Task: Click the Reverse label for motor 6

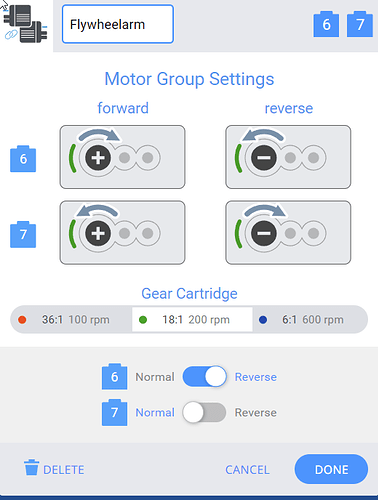Action: coord(256,377)
